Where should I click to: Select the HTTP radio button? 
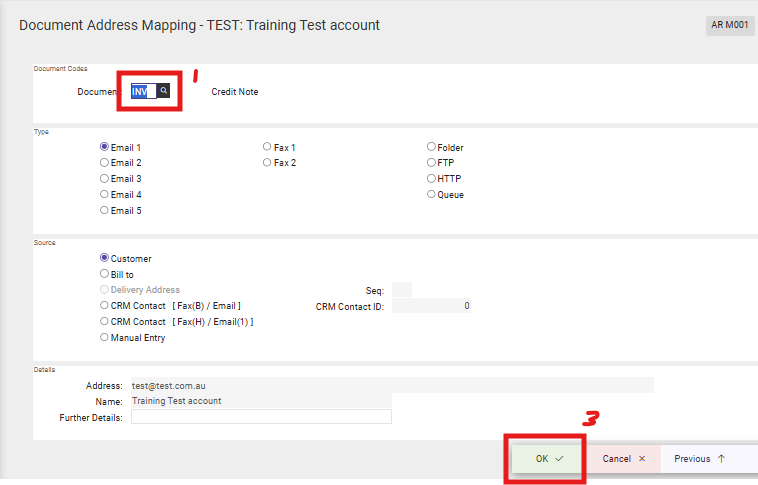pyautogui.click(x=432, y=179)
